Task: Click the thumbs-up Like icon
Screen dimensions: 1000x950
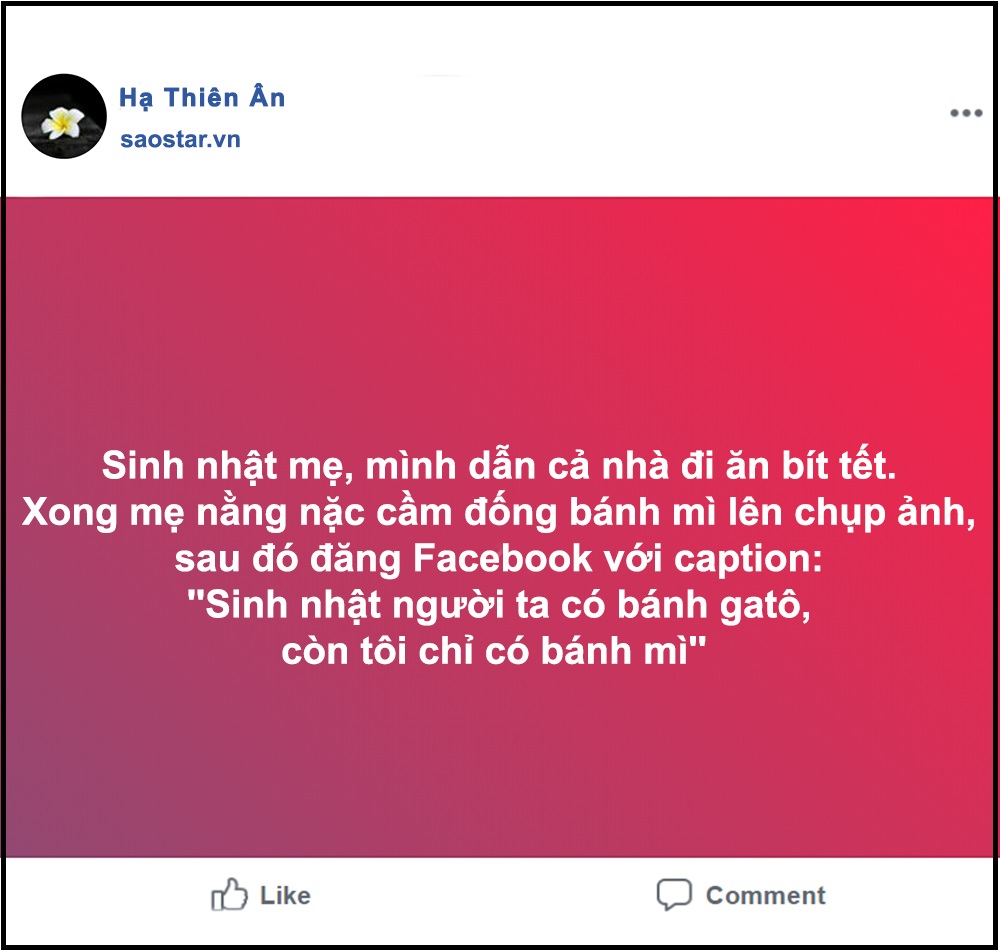Action: coord(229,894)
